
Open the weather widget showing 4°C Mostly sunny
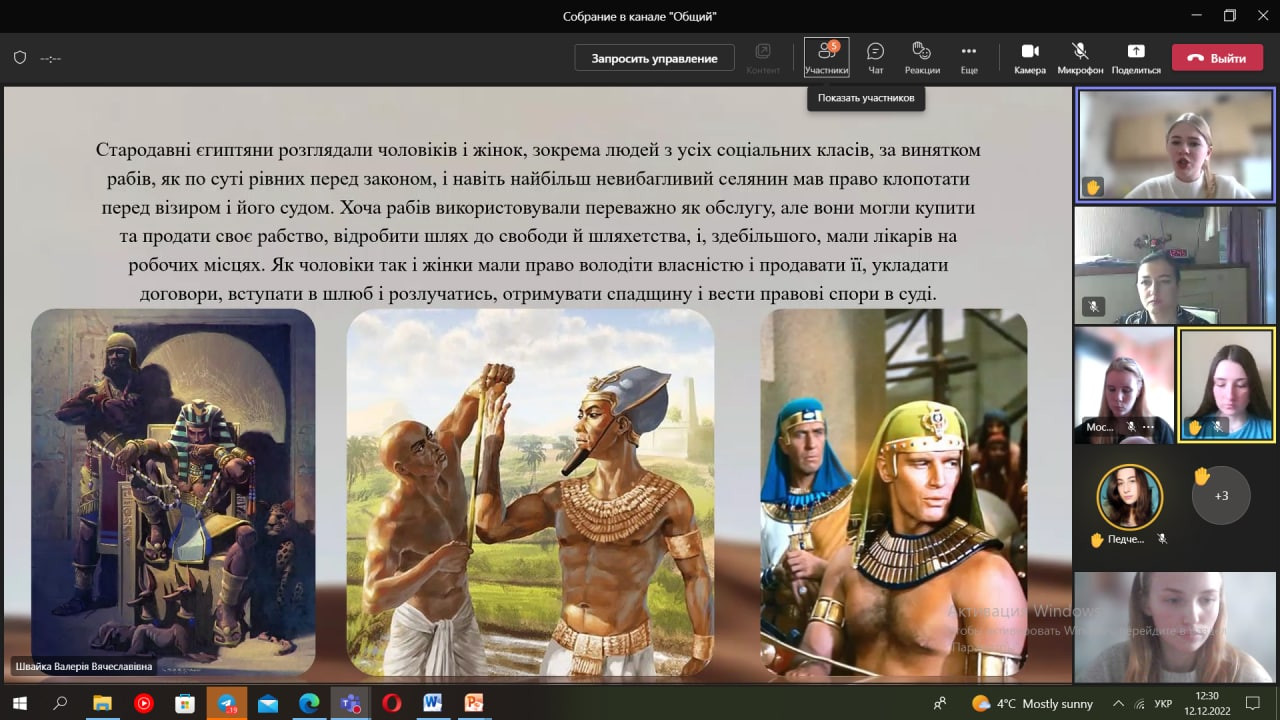click(1033, 703)
